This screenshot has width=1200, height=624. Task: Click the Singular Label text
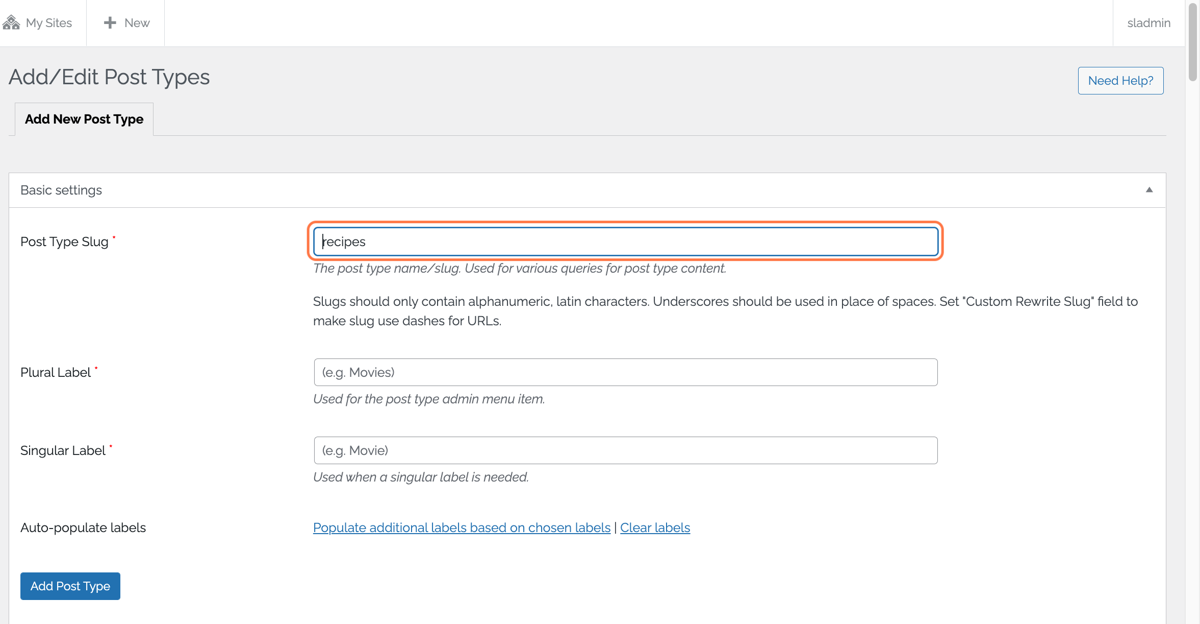(x=63, y=450)
